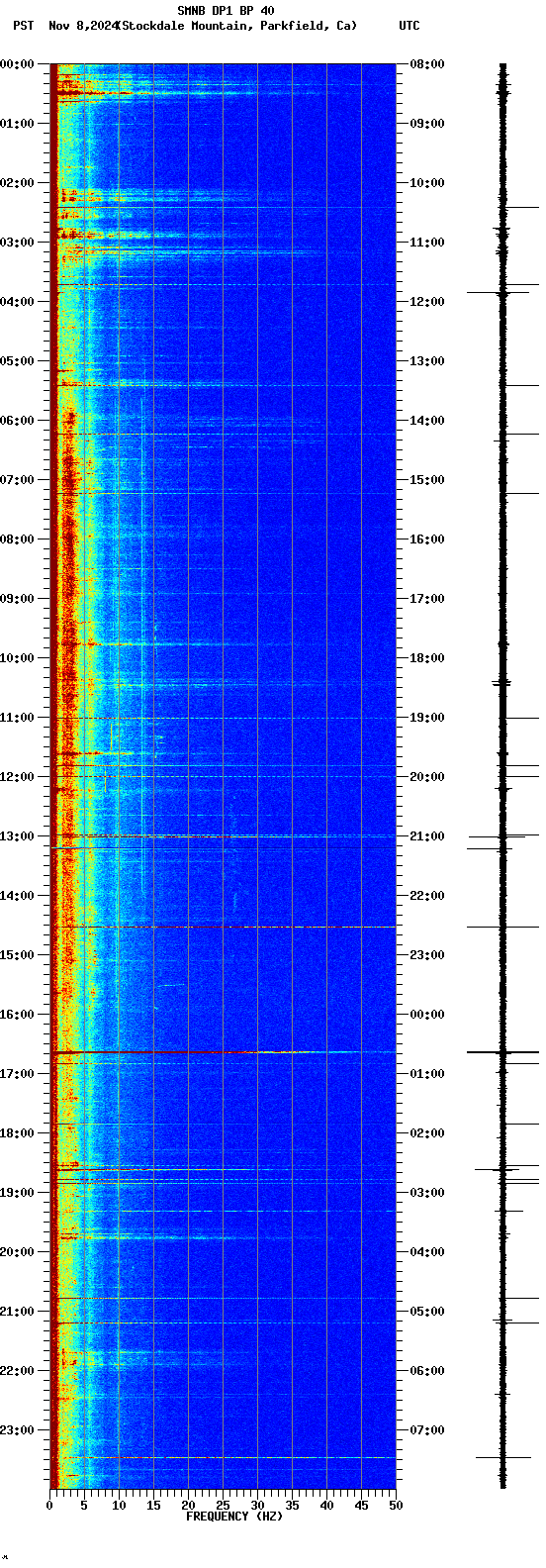Click the 23:00 PST time label
This screenshot has height=1568, width=546.
point(17,1430)
